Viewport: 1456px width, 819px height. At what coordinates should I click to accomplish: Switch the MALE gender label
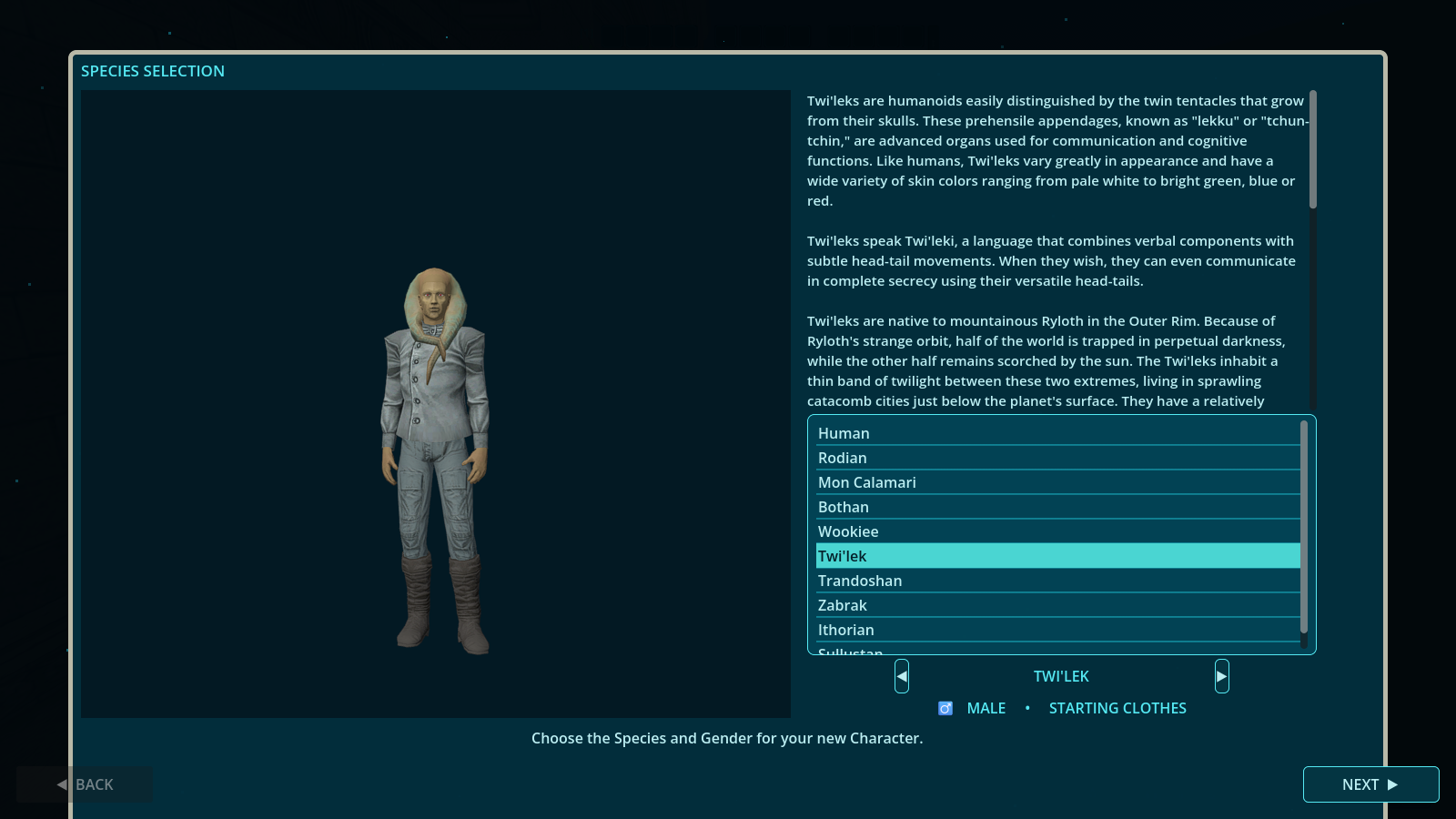click(x=986, y=708)
